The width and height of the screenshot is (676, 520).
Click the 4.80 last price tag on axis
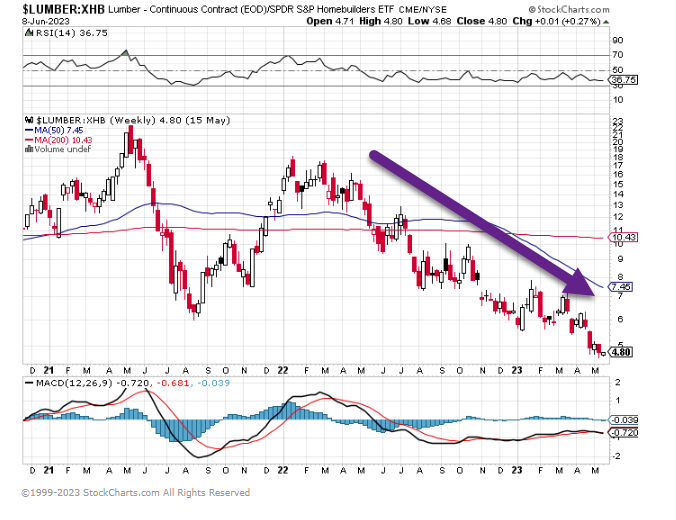point(621,352)
